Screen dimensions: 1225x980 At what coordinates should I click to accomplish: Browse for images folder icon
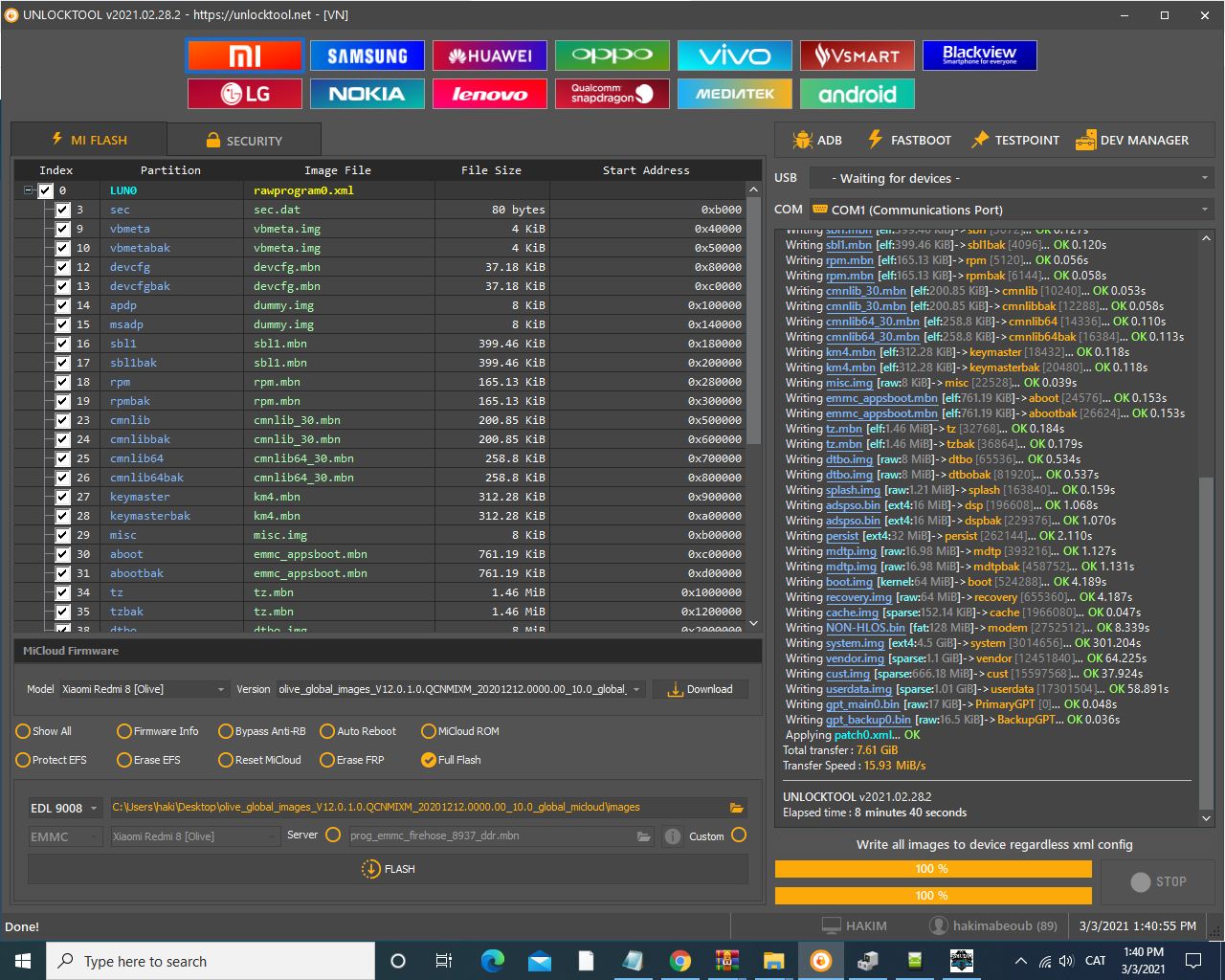tap(737, 808)
